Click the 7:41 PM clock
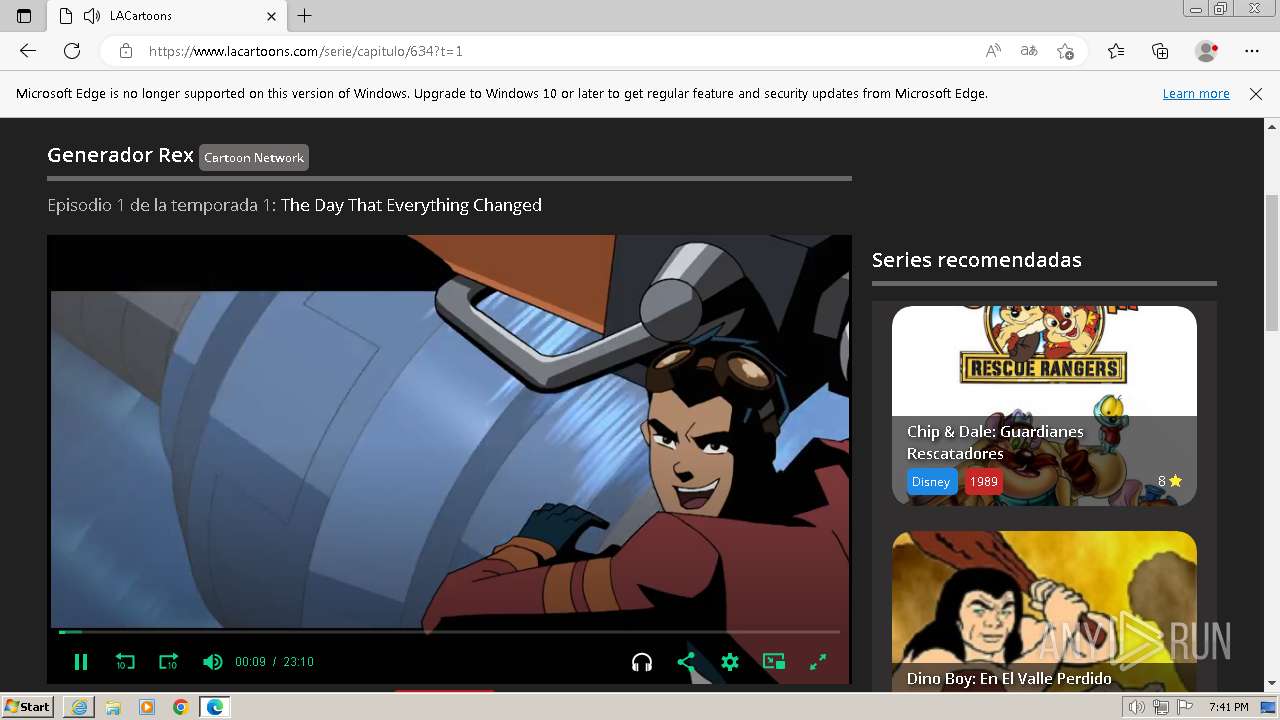Viewport: 1280px width, 720px height. 1228,707
